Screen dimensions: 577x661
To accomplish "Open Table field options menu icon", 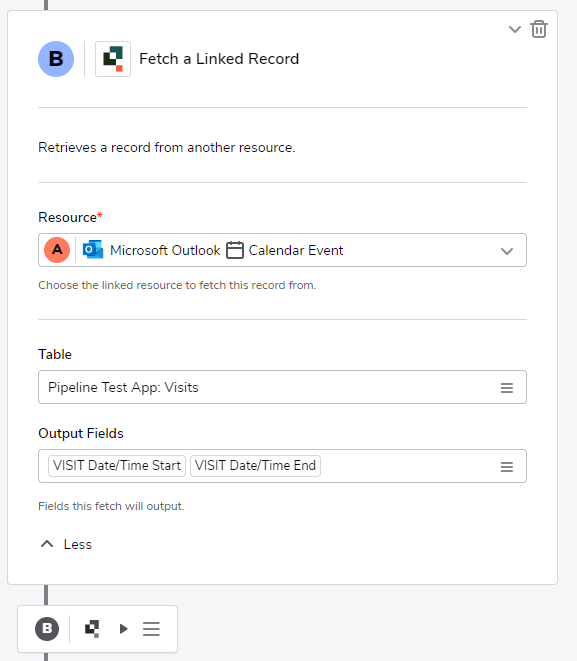I will [507, 388].
